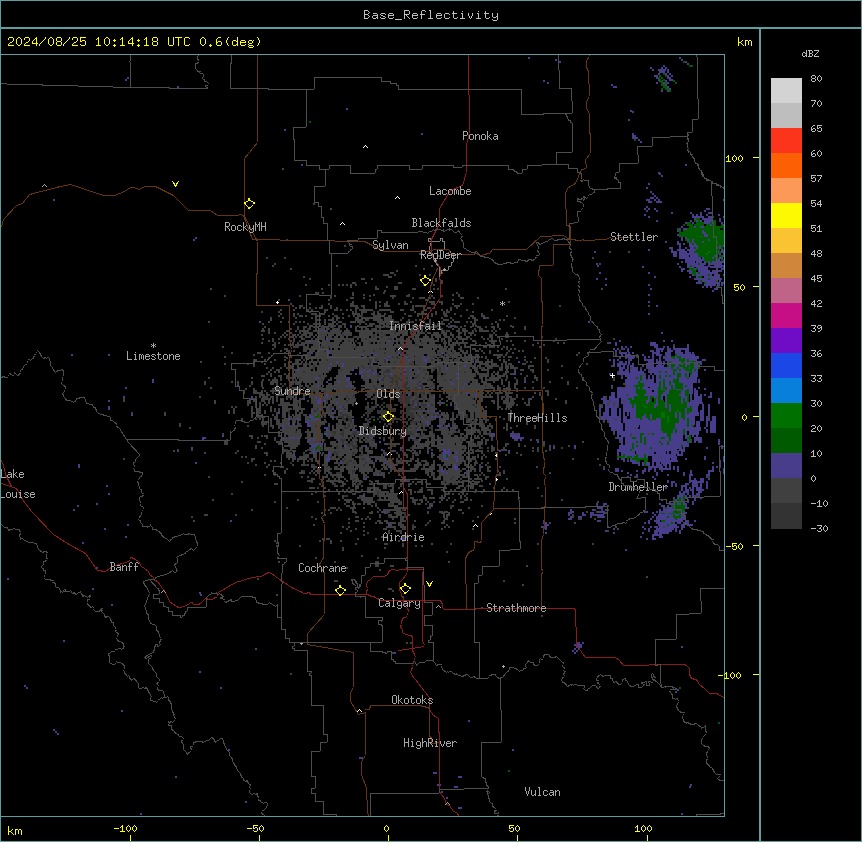Pick the orange 57-60 dBZ legend swatch
The width and height of the screenshot is (862, 842).
coord(786,165)
